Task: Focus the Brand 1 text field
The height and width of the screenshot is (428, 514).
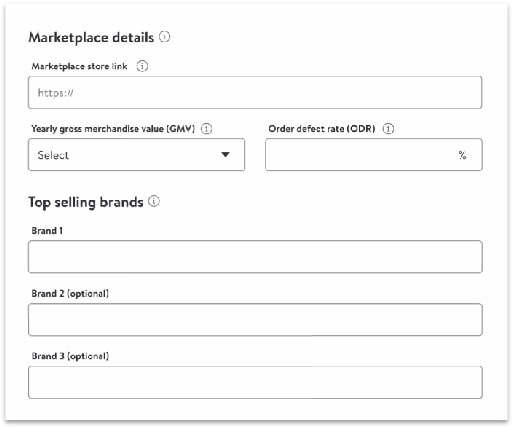Action: pos(255,257)
